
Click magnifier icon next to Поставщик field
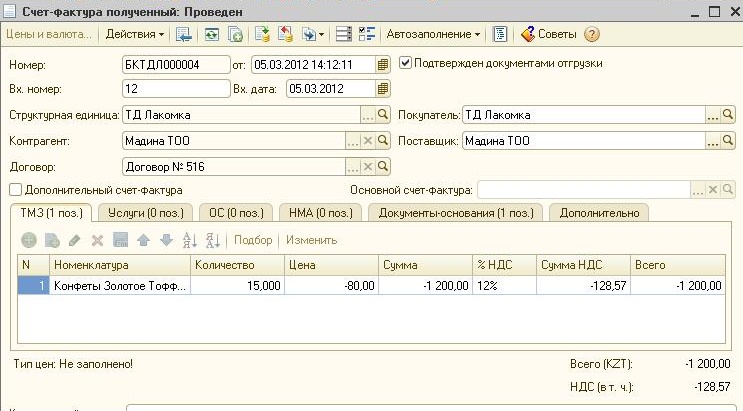tap(728, 141)
